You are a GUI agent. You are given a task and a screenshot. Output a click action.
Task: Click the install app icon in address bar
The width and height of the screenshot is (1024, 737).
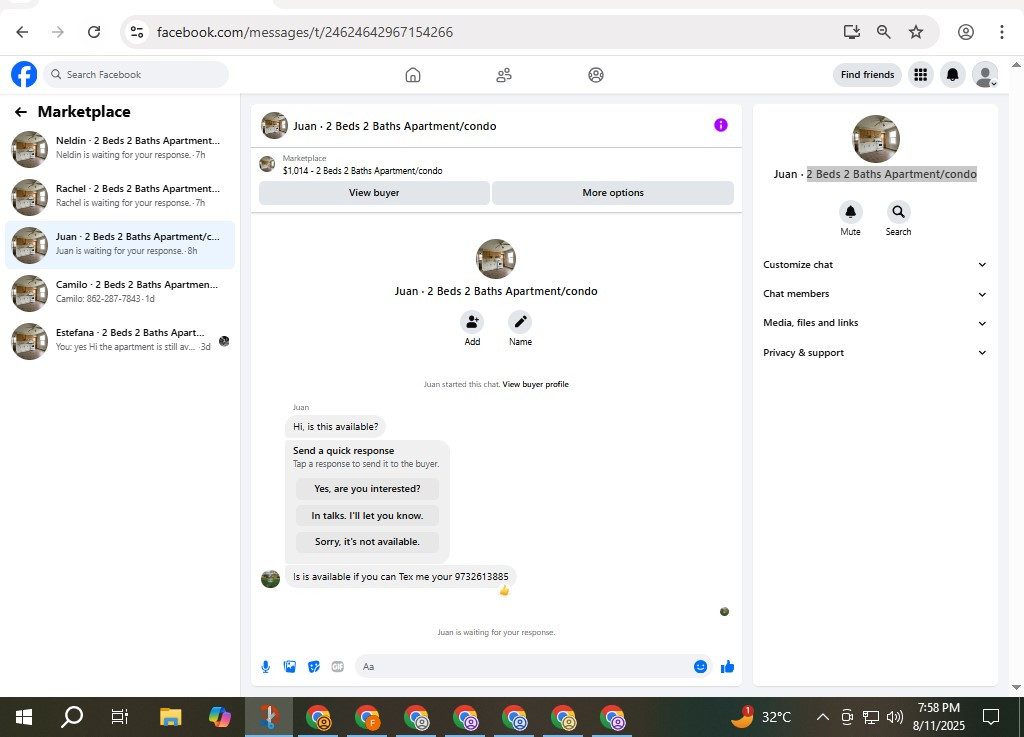(x=851, y=32)
